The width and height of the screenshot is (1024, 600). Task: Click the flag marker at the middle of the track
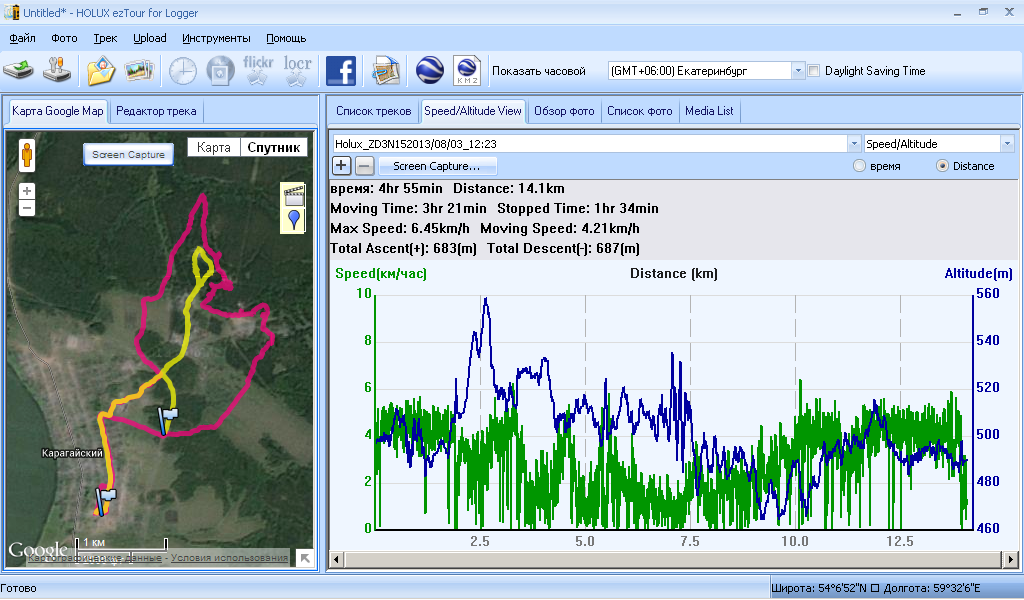(167, 419)
